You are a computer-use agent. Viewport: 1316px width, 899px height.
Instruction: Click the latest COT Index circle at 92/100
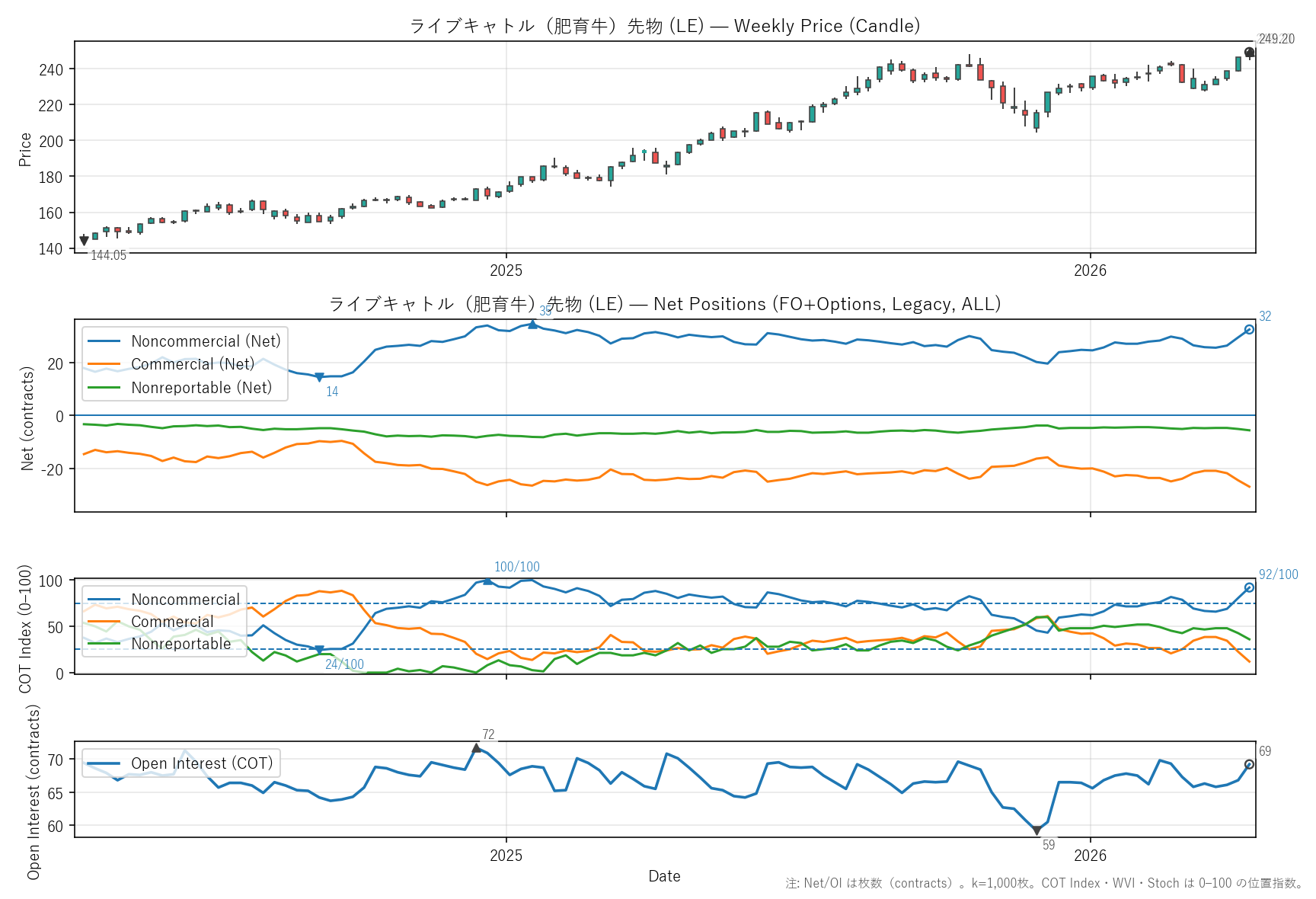pyautogui.click(x=1249, y=587)
